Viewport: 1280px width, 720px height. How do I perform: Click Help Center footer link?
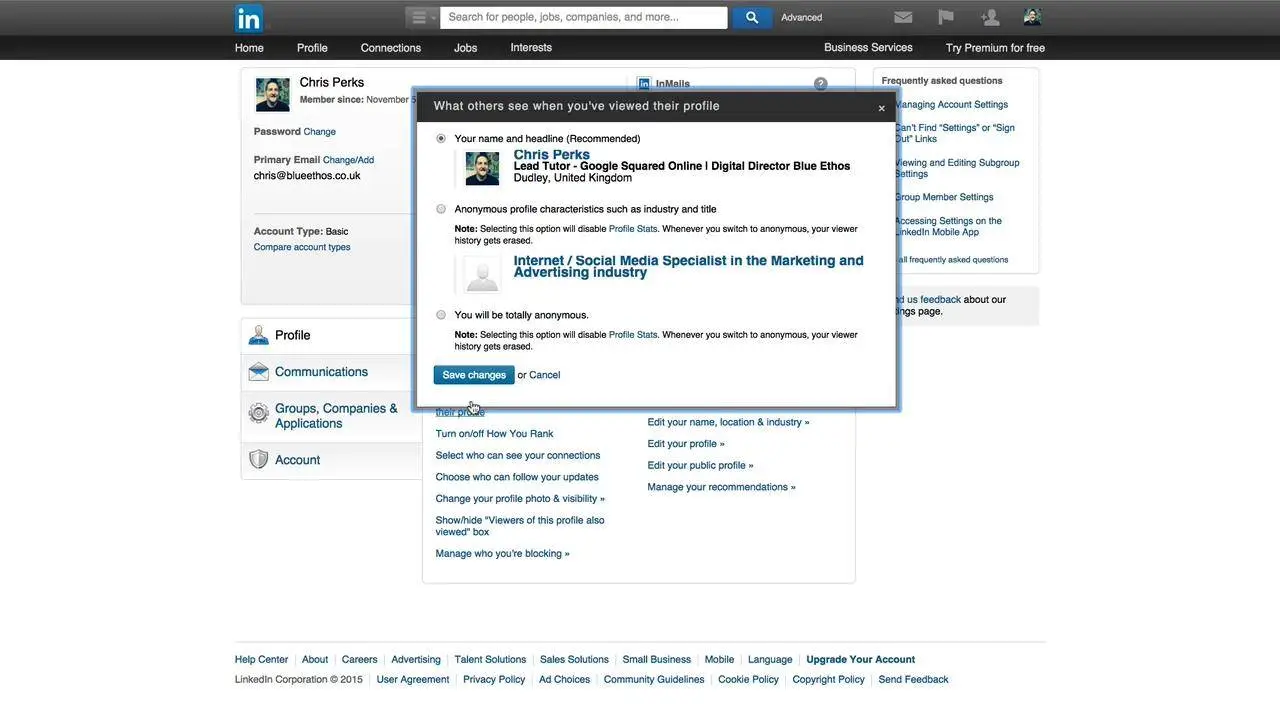tap(261, 660)
